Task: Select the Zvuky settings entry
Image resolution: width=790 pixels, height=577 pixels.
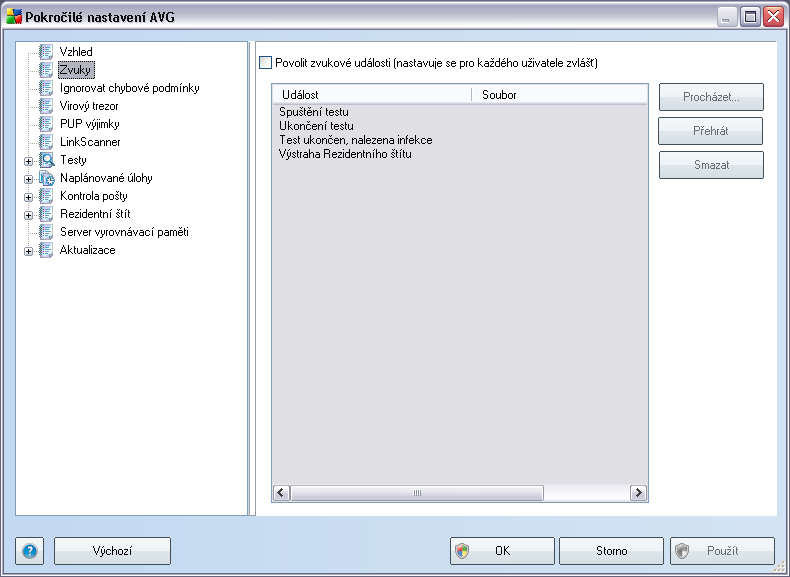Action: tap(76, 70)
